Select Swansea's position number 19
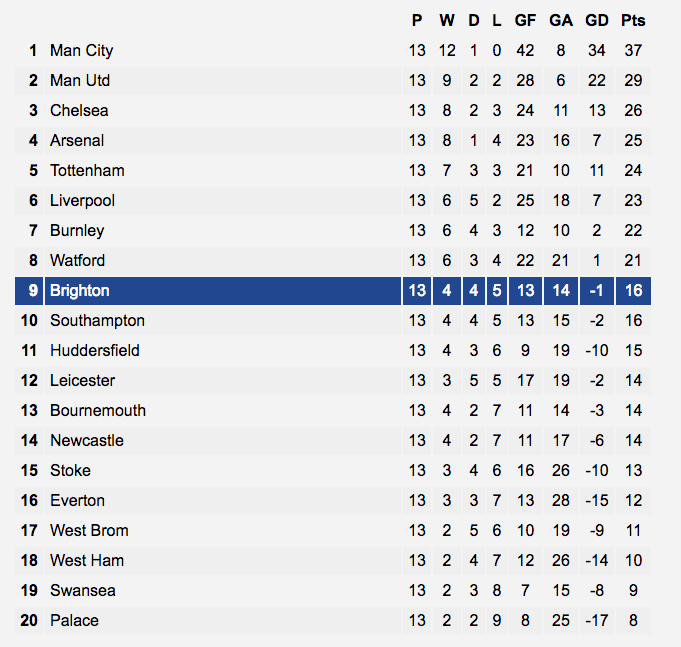The image size is (681, 647). [29, 590]
